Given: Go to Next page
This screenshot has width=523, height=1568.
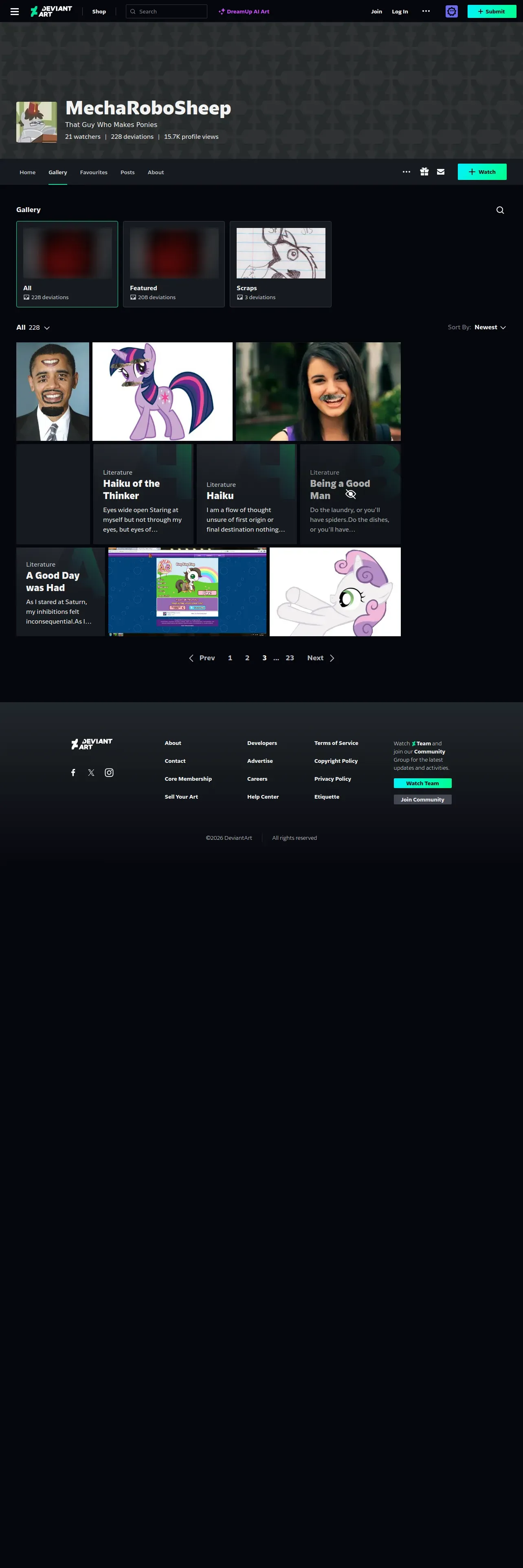Looking at the screenshot, I should [x=321, y=658].
